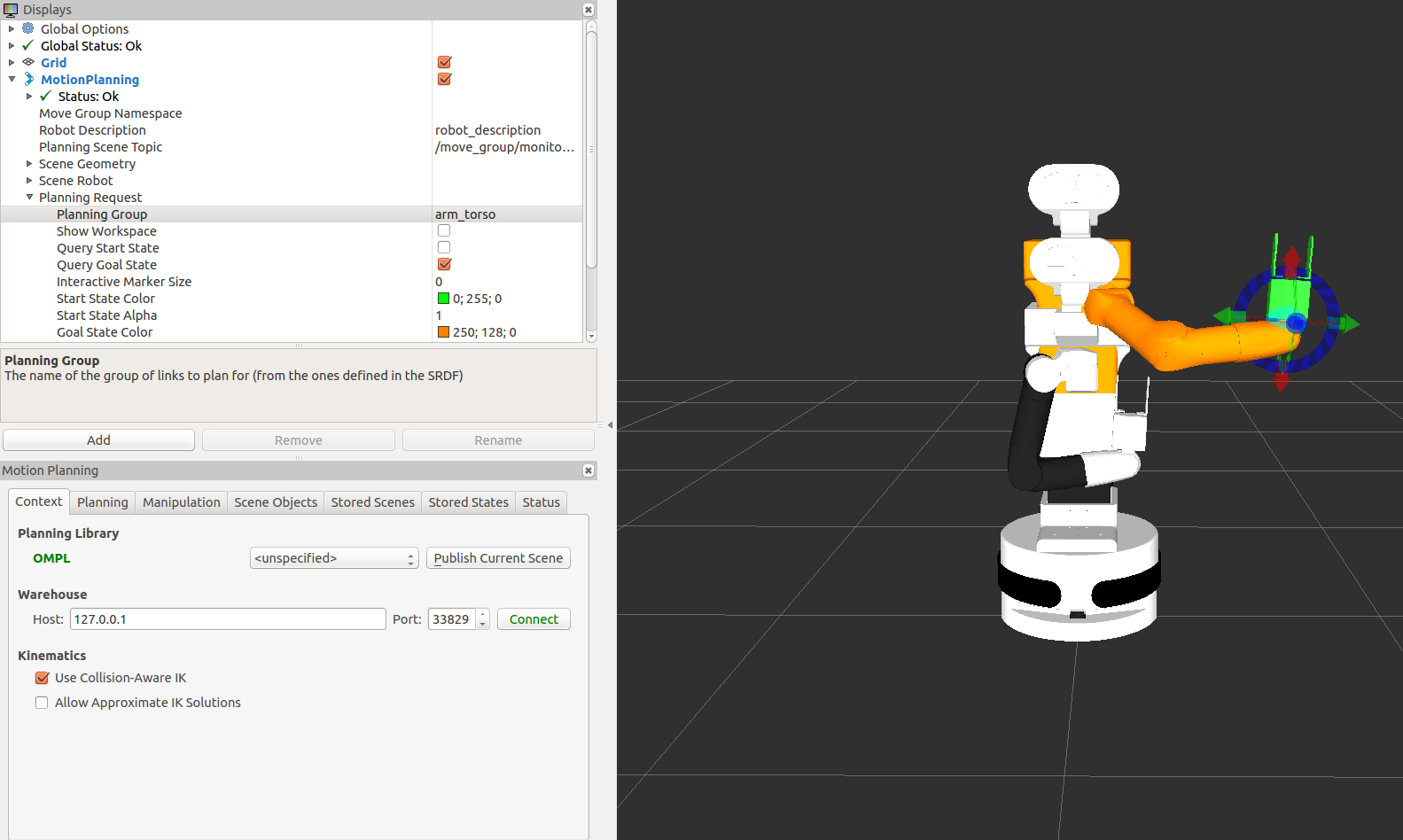Toggle Use Collision-Aware IK
The image size is (1403, 840).
[42, 678]
